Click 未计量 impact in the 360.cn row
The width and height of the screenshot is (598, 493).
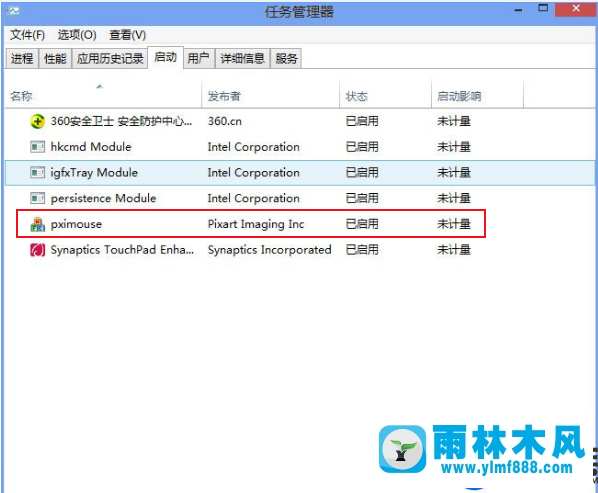pos(454,121)
